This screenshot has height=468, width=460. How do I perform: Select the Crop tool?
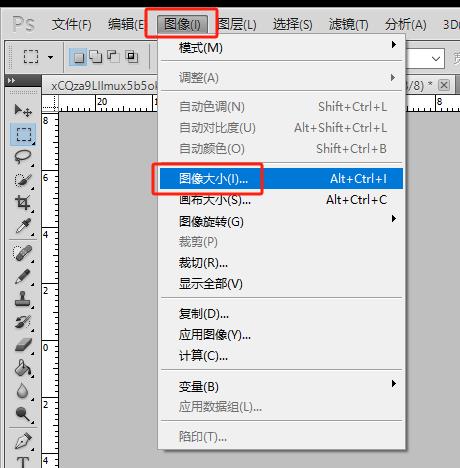tap(23, 202)
